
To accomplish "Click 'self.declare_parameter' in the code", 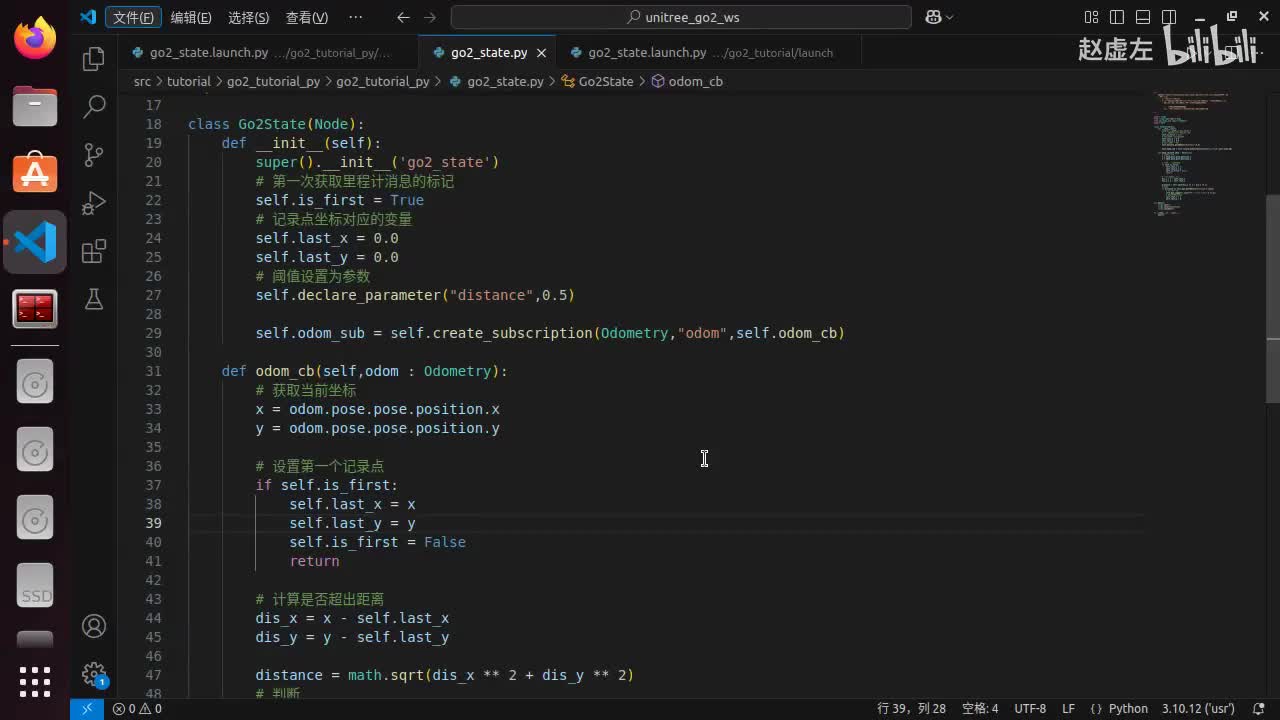I will [348, 295].
